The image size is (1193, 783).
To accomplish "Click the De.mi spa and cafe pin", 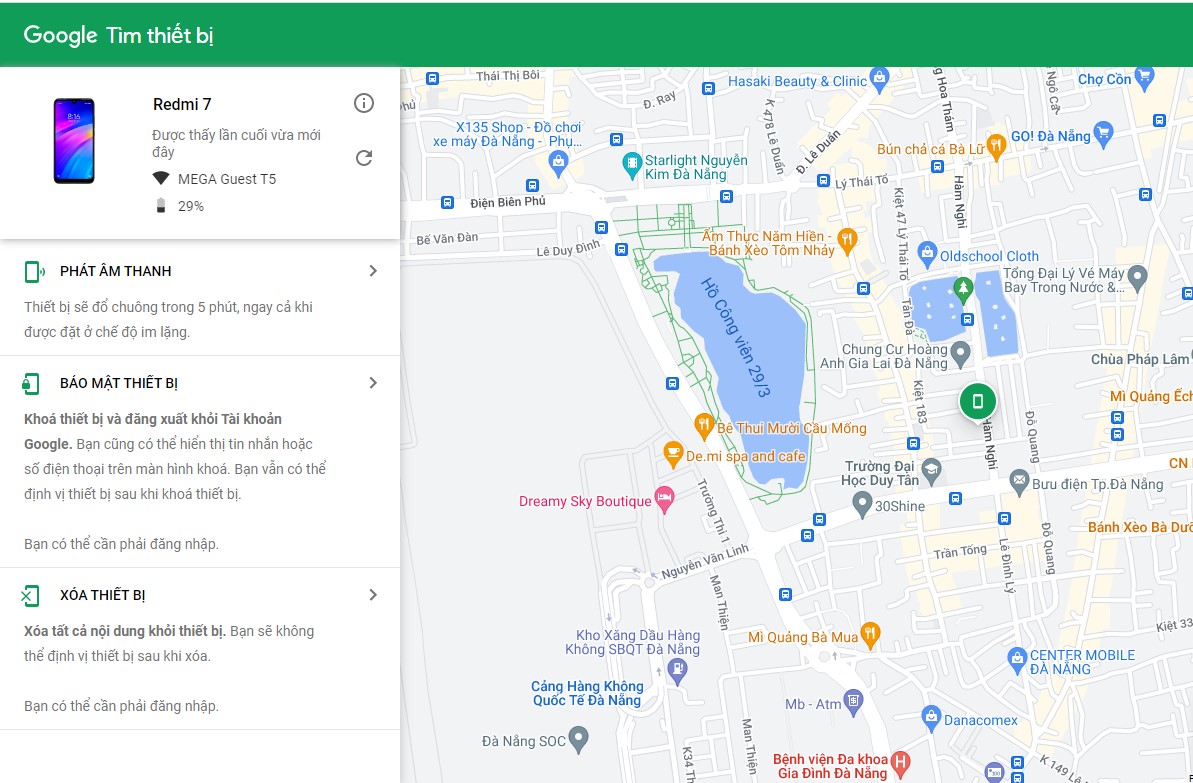I will 673,454.
